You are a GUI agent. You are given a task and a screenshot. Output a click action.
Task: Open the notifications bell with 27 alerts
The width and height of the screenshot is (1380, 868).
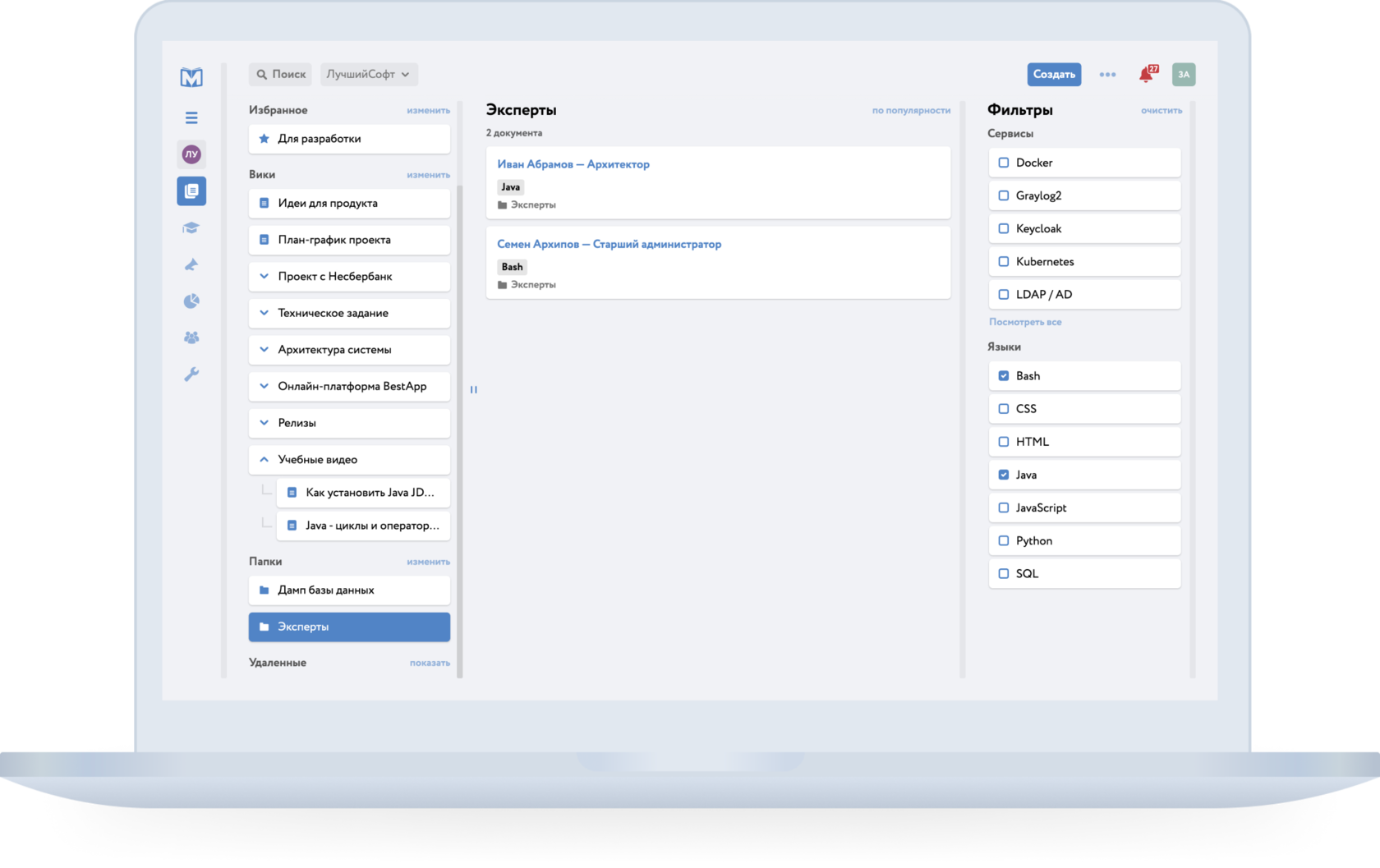point(1145,74)
